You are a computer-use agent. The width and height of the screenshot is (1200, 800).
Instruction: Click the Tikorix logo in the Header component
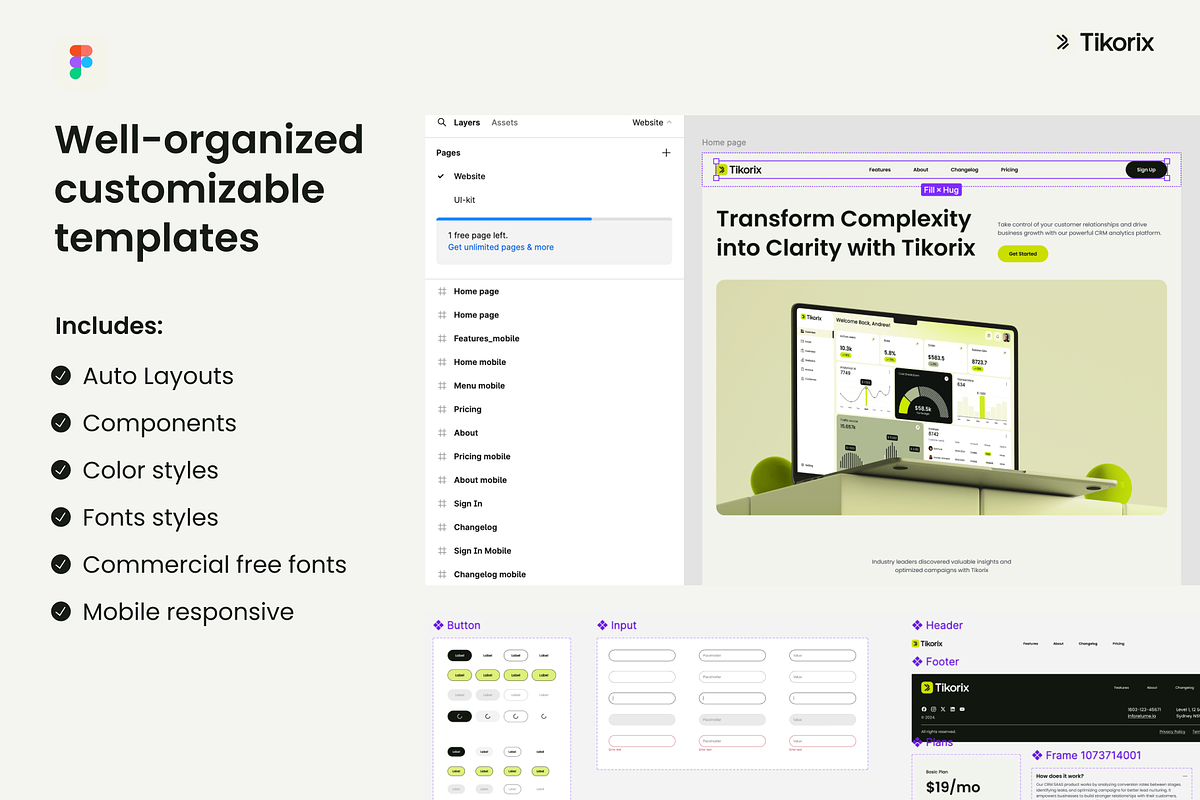pyautogui.click(x=927, y=643)
